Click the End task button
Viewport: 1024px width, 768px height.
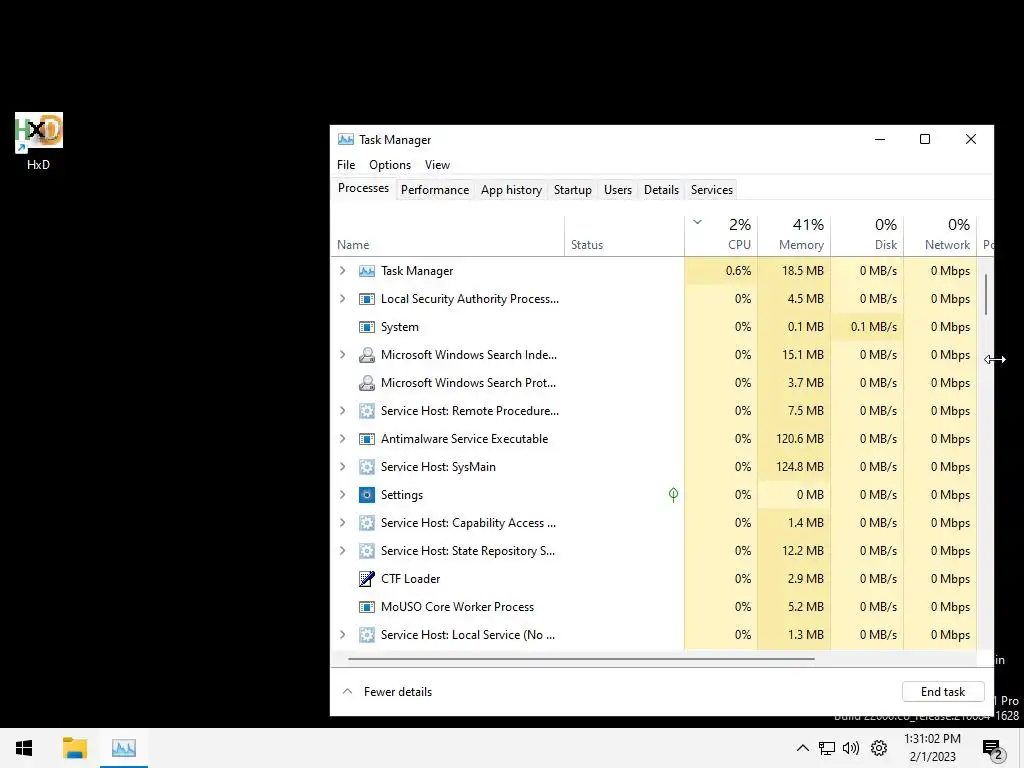click(943, 692)
